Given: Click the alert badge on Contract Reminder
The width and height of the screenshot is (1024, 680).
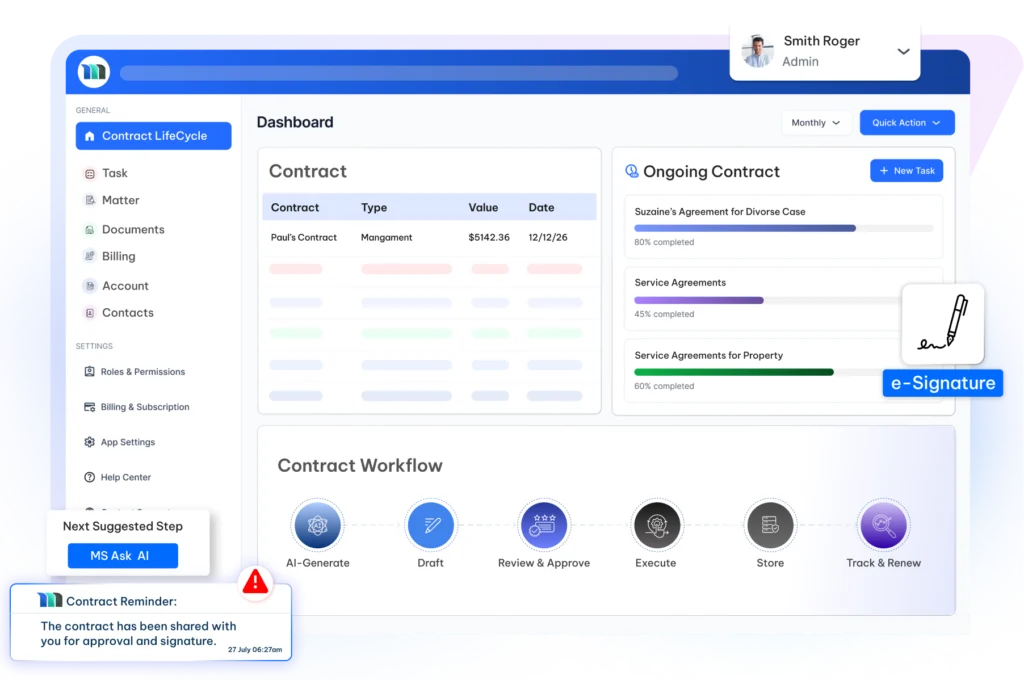Looking at the screenshot, I should click(256, 583).
